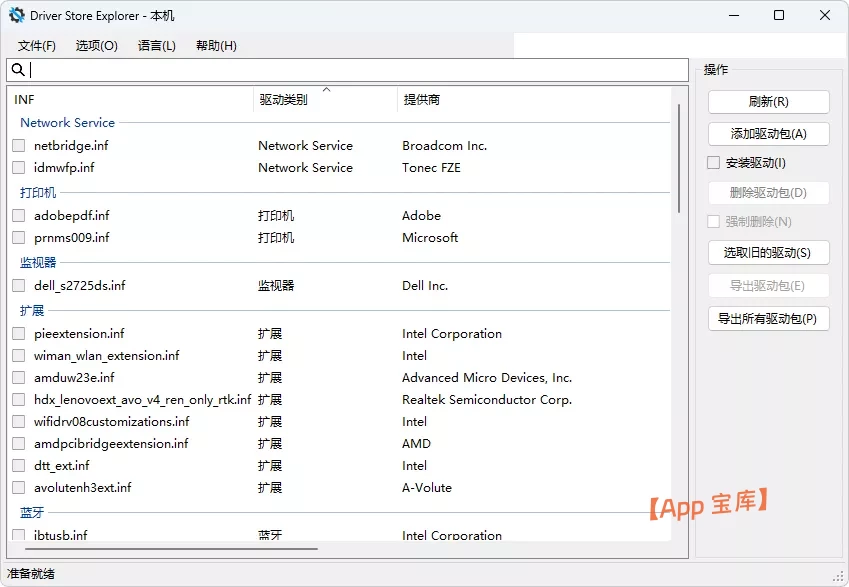Screen dimensions: 849x587
Task: Enable the 安装驱动(I) checkbox
Action: [x=714, y=163]
